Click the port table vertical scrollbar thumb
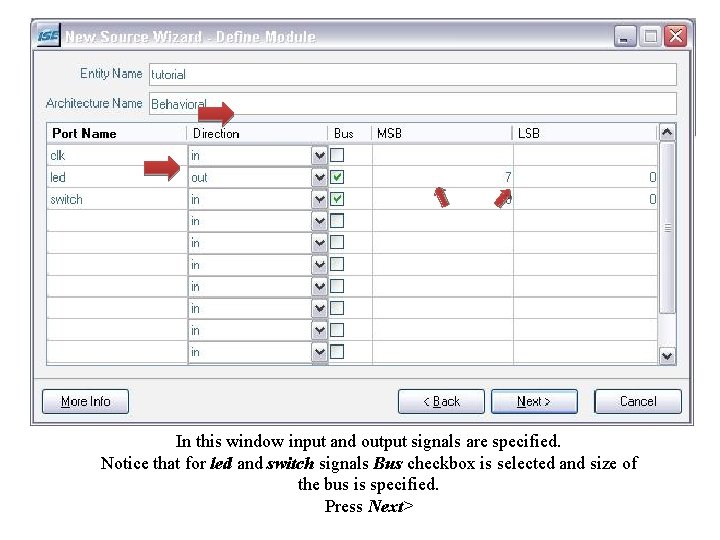This screenshot has height=540, width=720. click(667, 228)
